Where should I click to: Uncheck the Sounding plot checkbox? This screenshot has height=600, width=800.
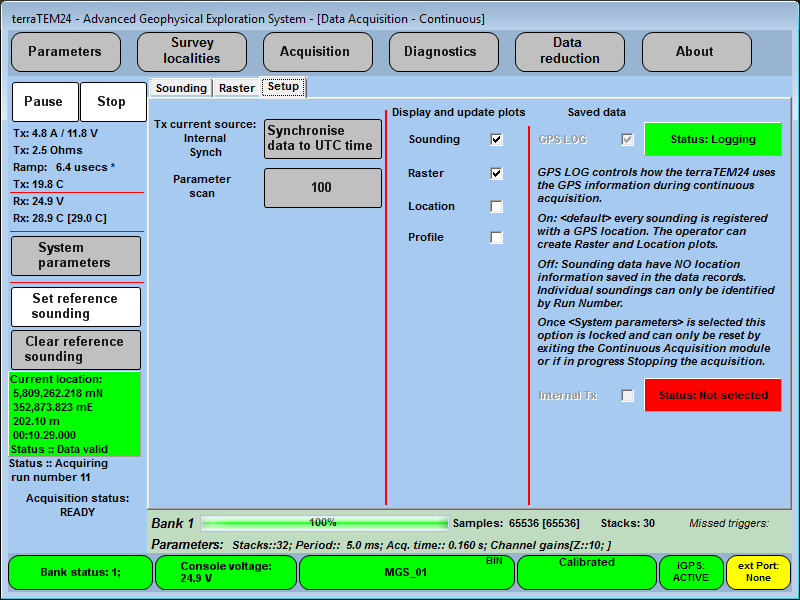point(496,139)
